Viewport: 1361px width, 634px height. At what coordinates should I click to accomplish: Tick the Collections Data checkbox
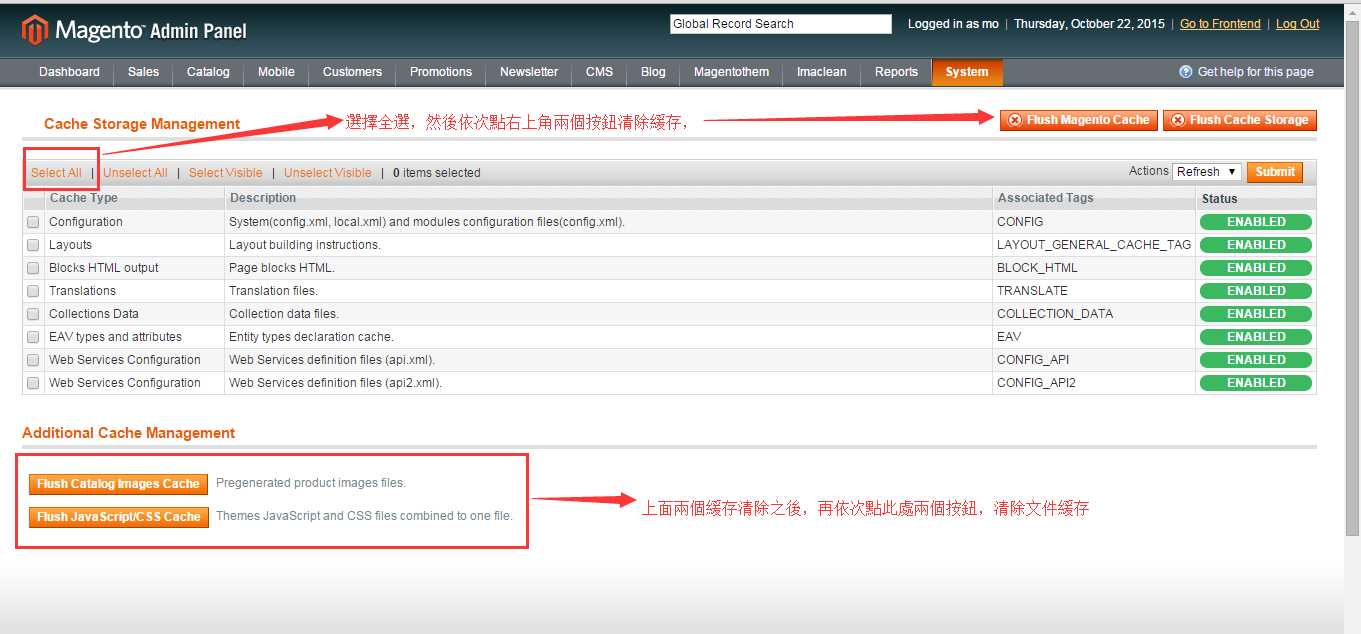pos(33,314)
